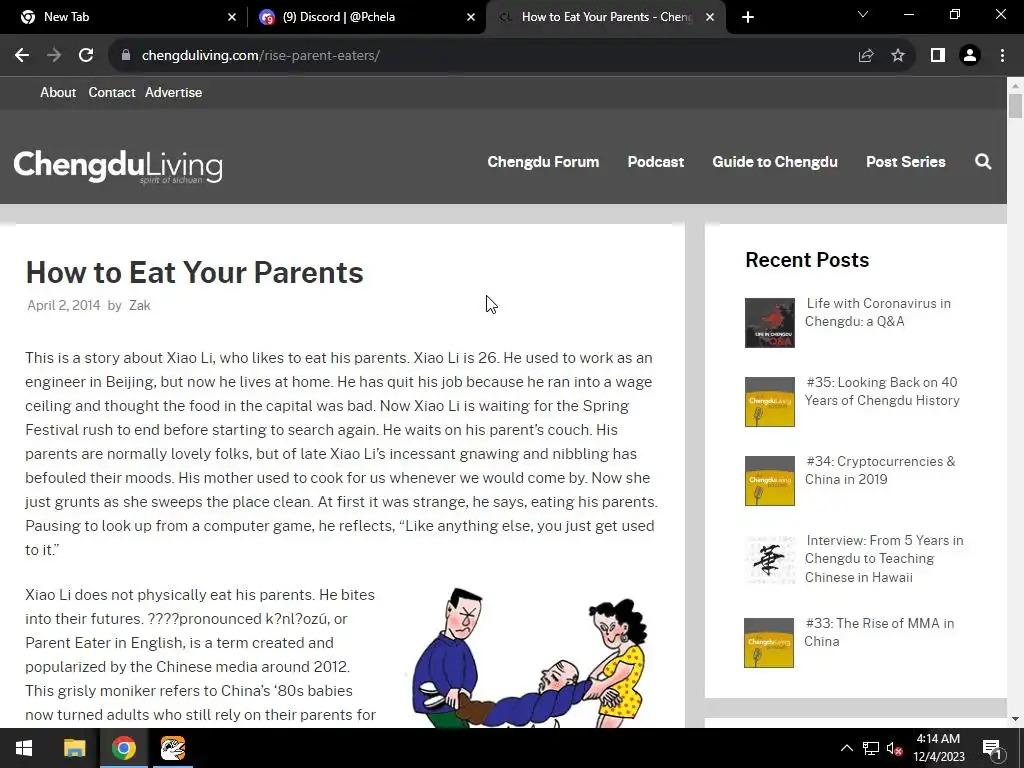Click the scrollbar up arrow
Image resolution: width=1024 pixels, height=768 pixels.
tap(1015, 85)
